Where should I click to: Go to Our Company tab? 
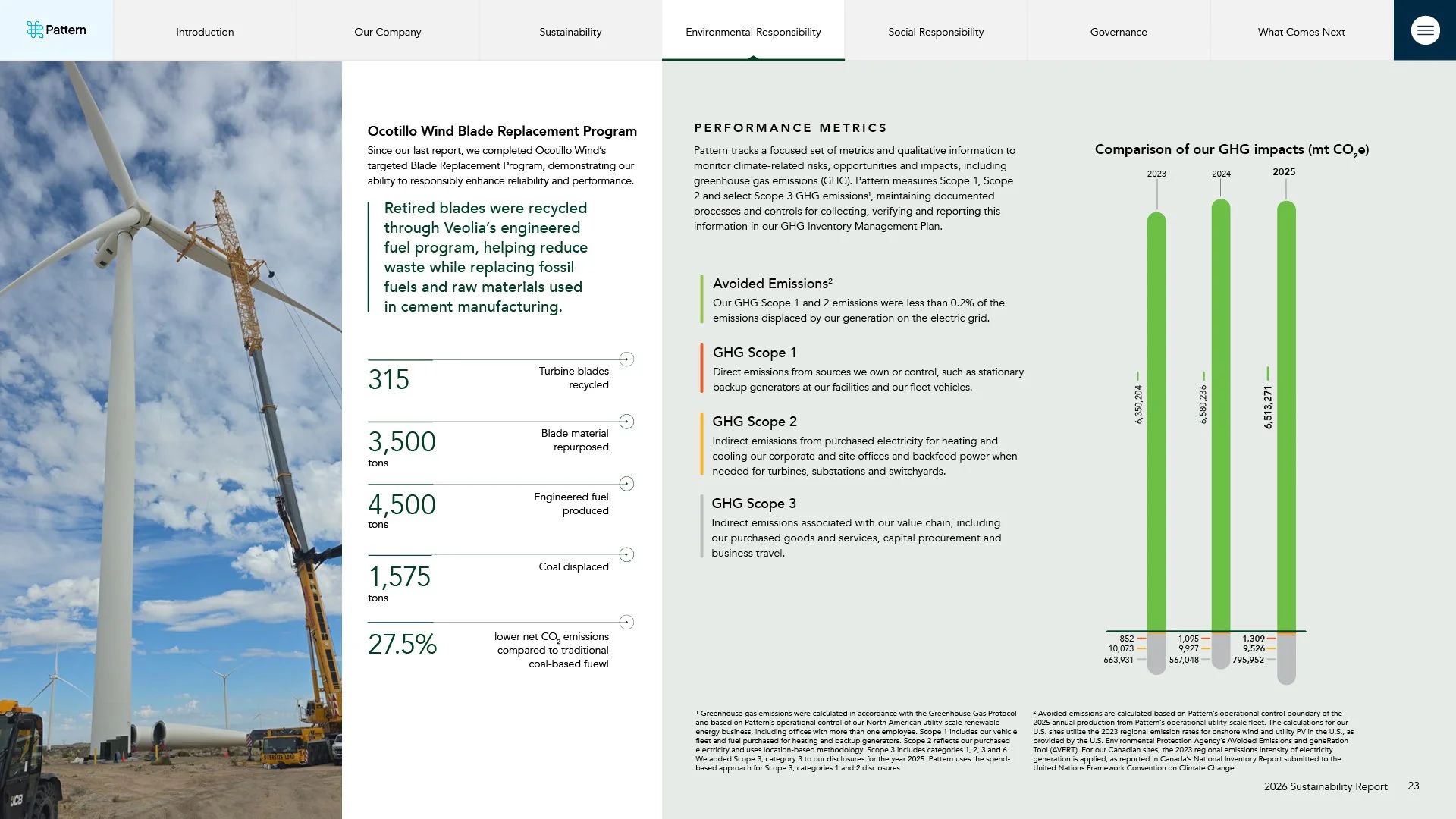[388, 32]
